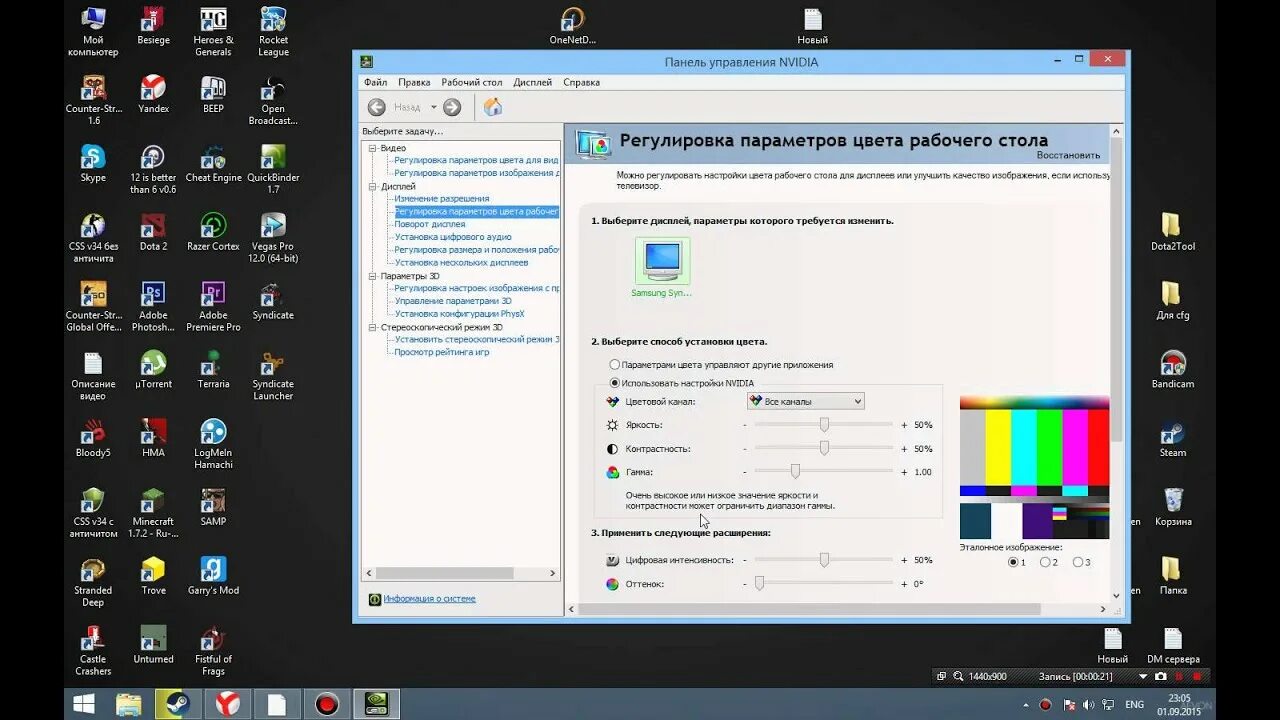The width and height of the screenshot is (1280, 720).
Task: Click the task tree horizontal scrollbar
Action: (x=460, y=573)
